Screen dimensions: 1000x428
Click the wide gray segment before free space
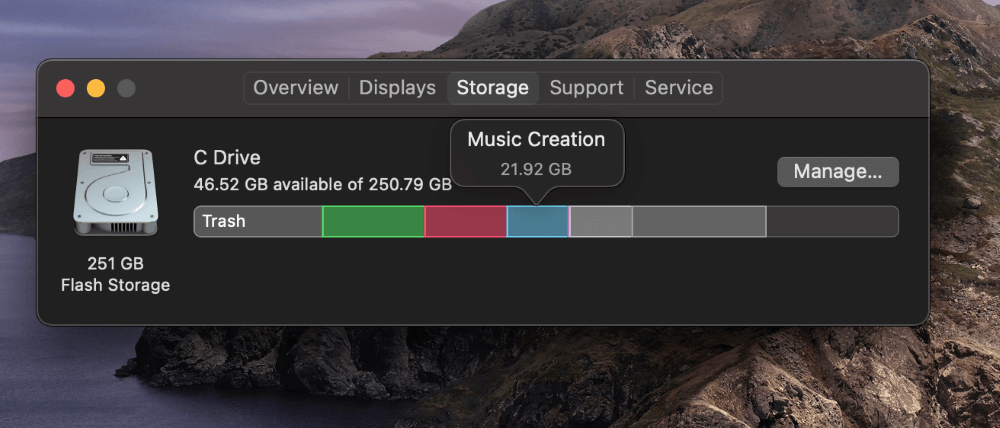click(x=699, y=221)
